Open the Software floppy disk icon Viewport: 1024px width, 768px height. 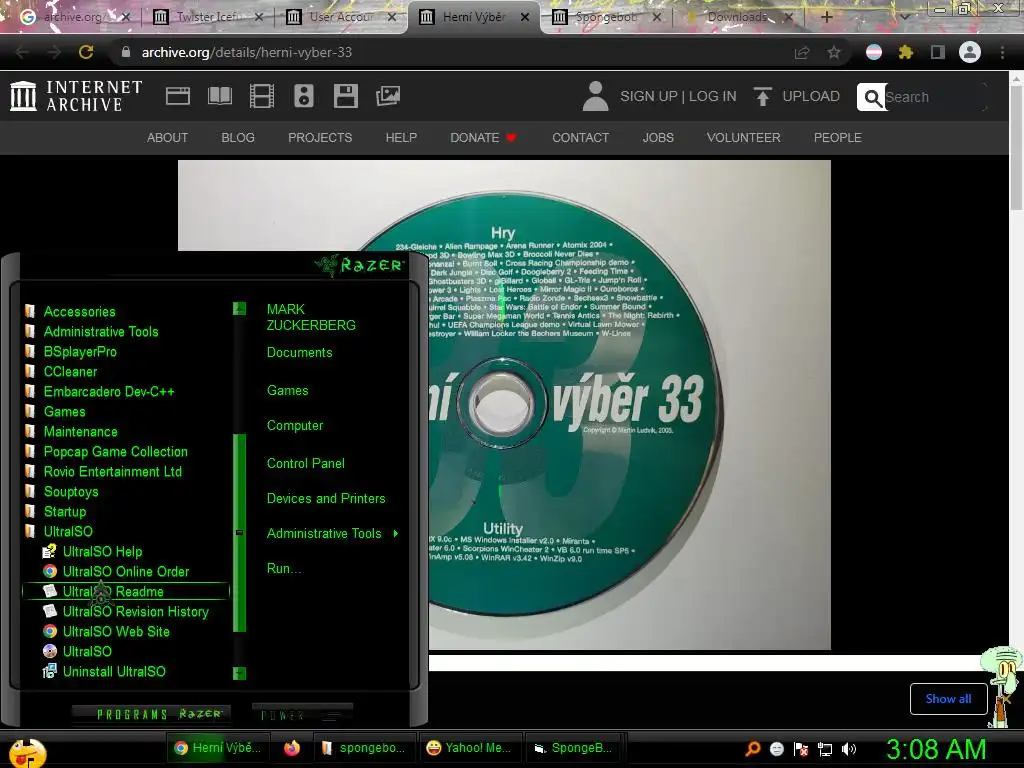(345, 96)
